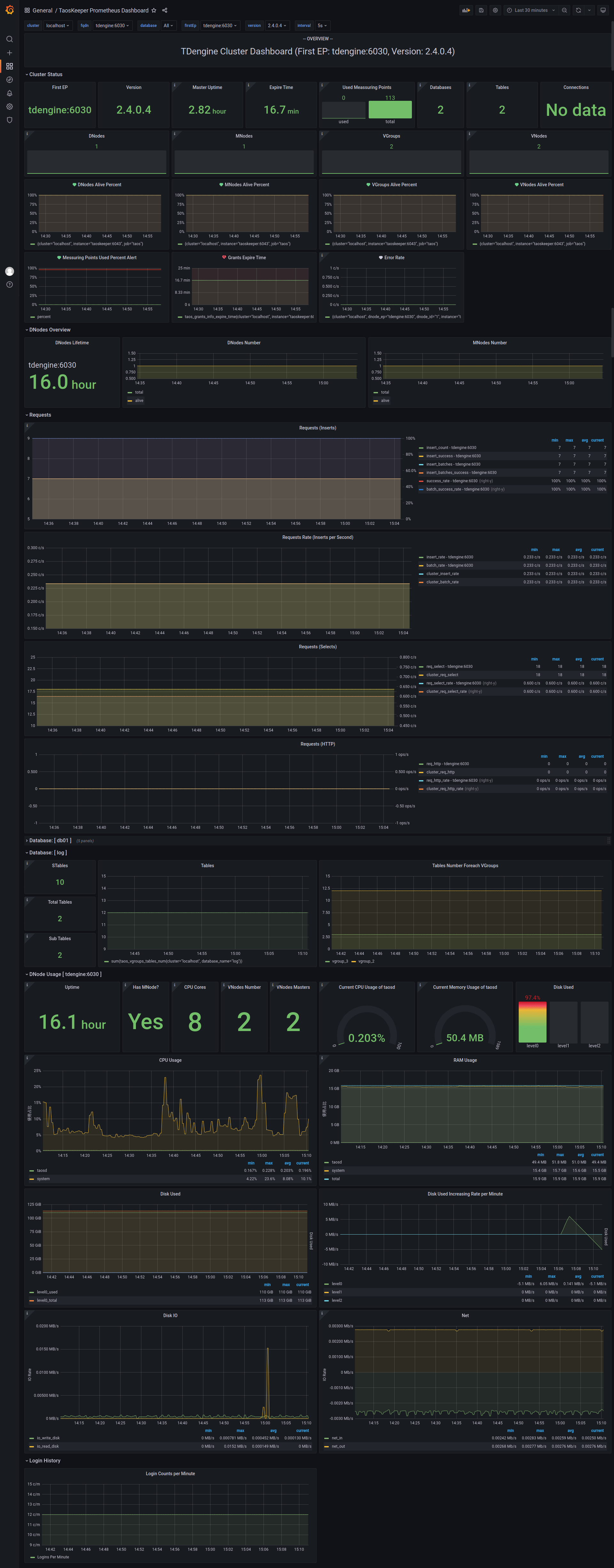Screen dimensions: 614x1568
Task: Save dashboard via the floppy icon
Action: pos(481,10)
